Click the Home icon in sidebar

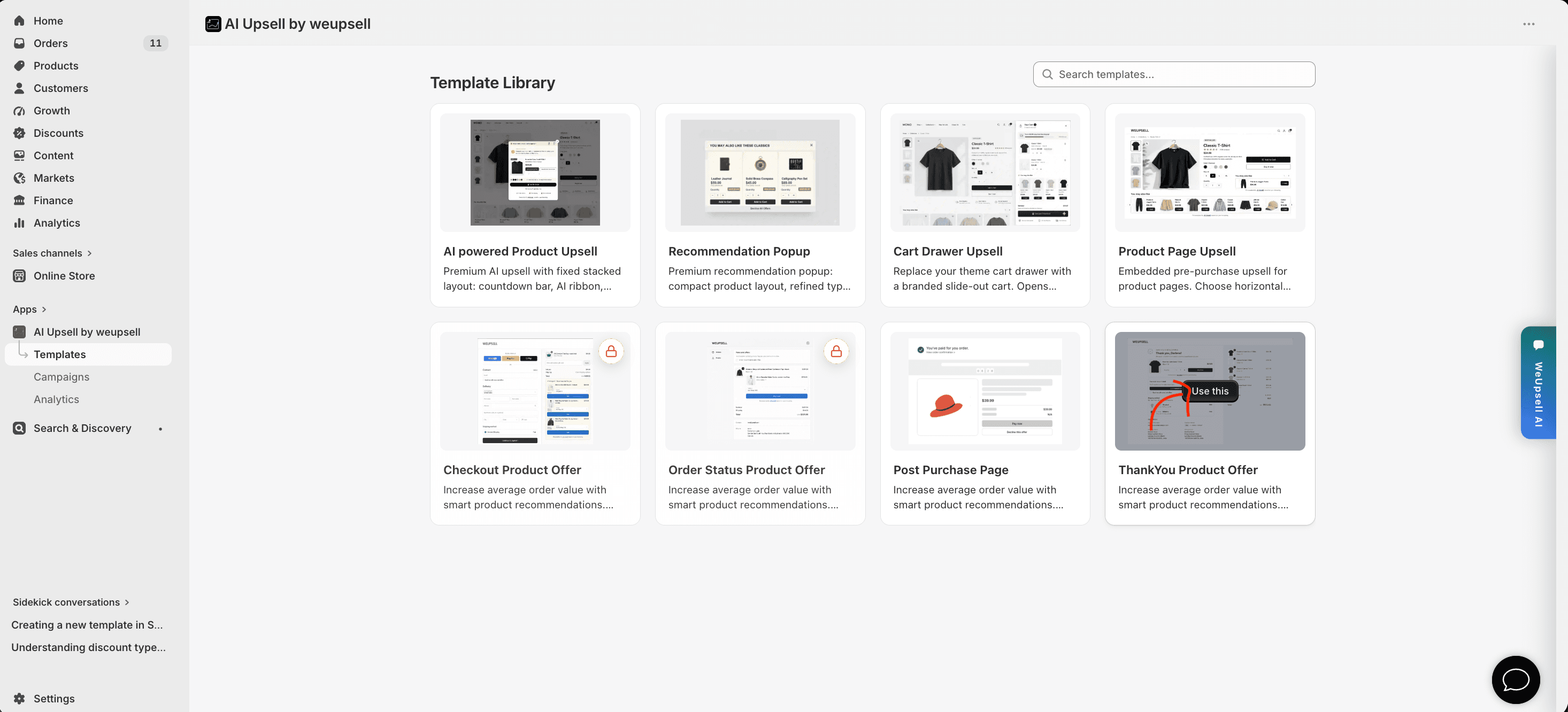pyautogui.click(x=19, y=21)
